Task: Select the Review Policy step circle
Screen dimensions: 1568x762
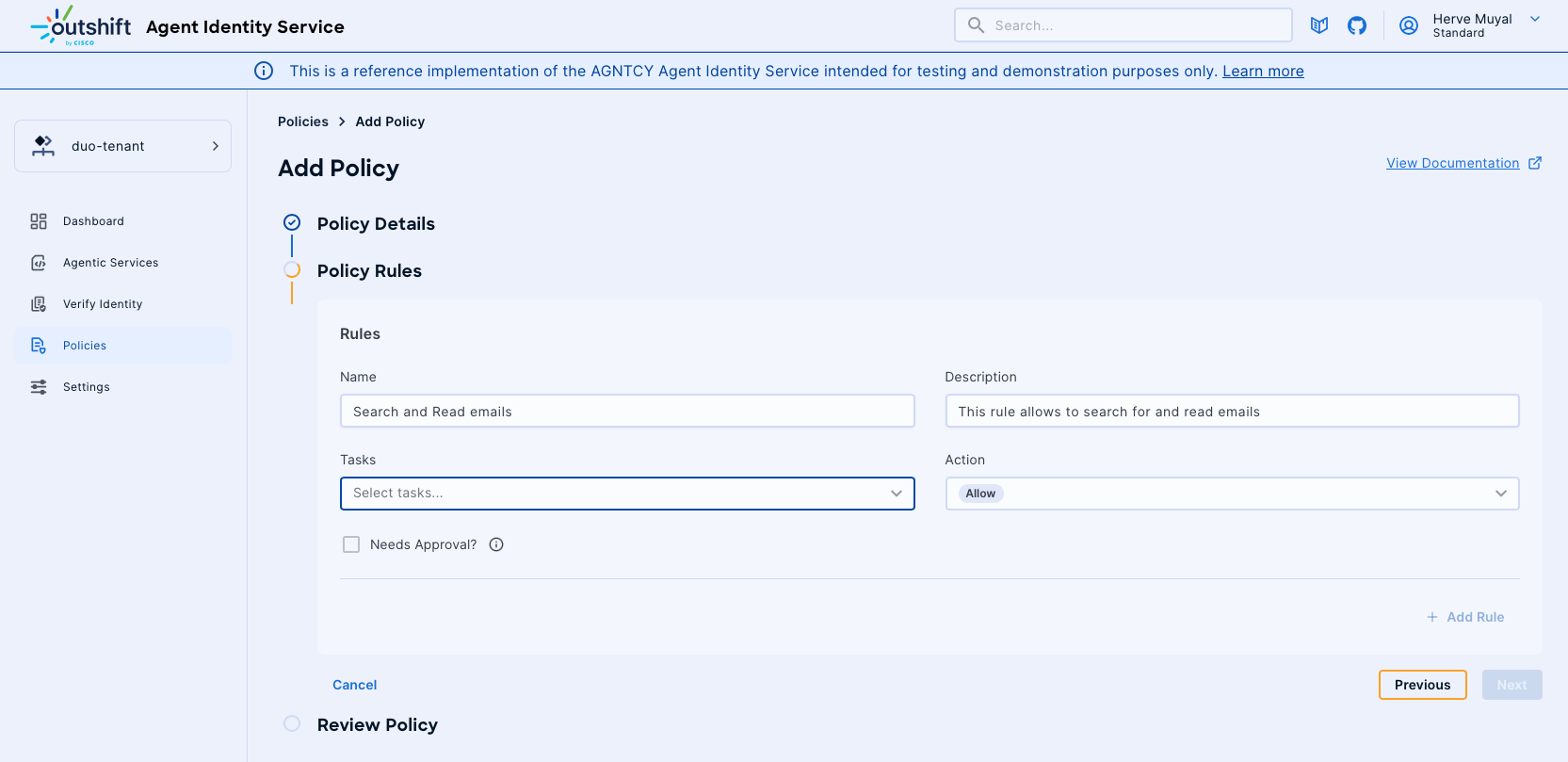Action: click(292, 724)
